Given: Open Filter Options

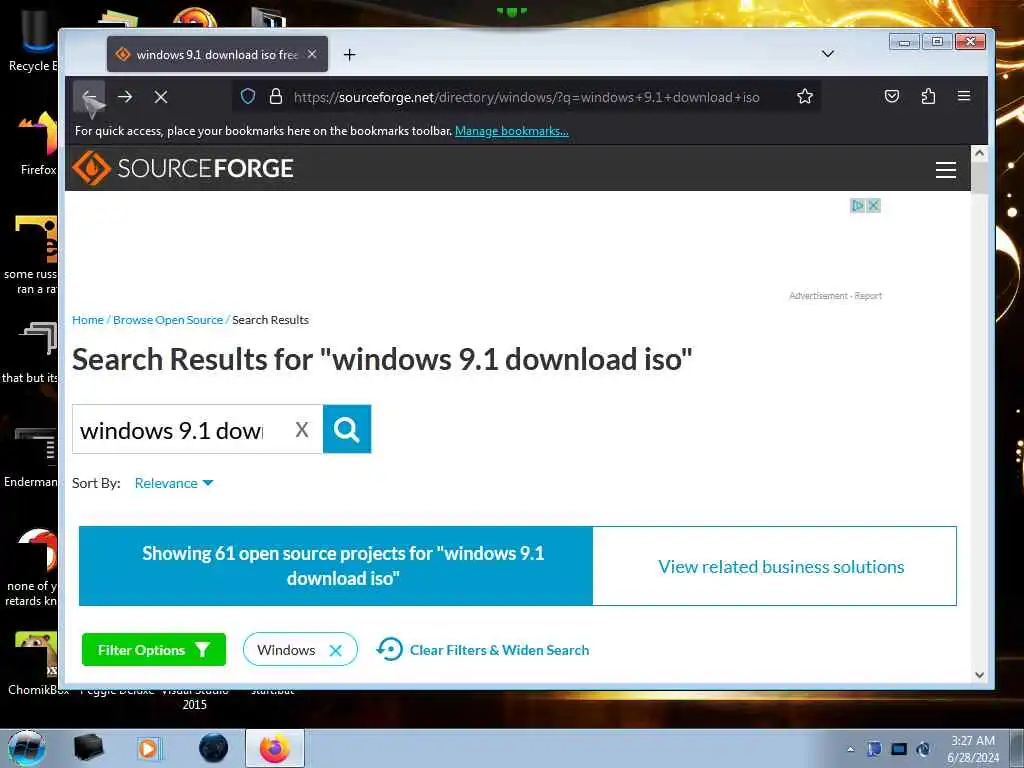Looking at the screenshot, I should pyautogui.click(x=153, y=650).
